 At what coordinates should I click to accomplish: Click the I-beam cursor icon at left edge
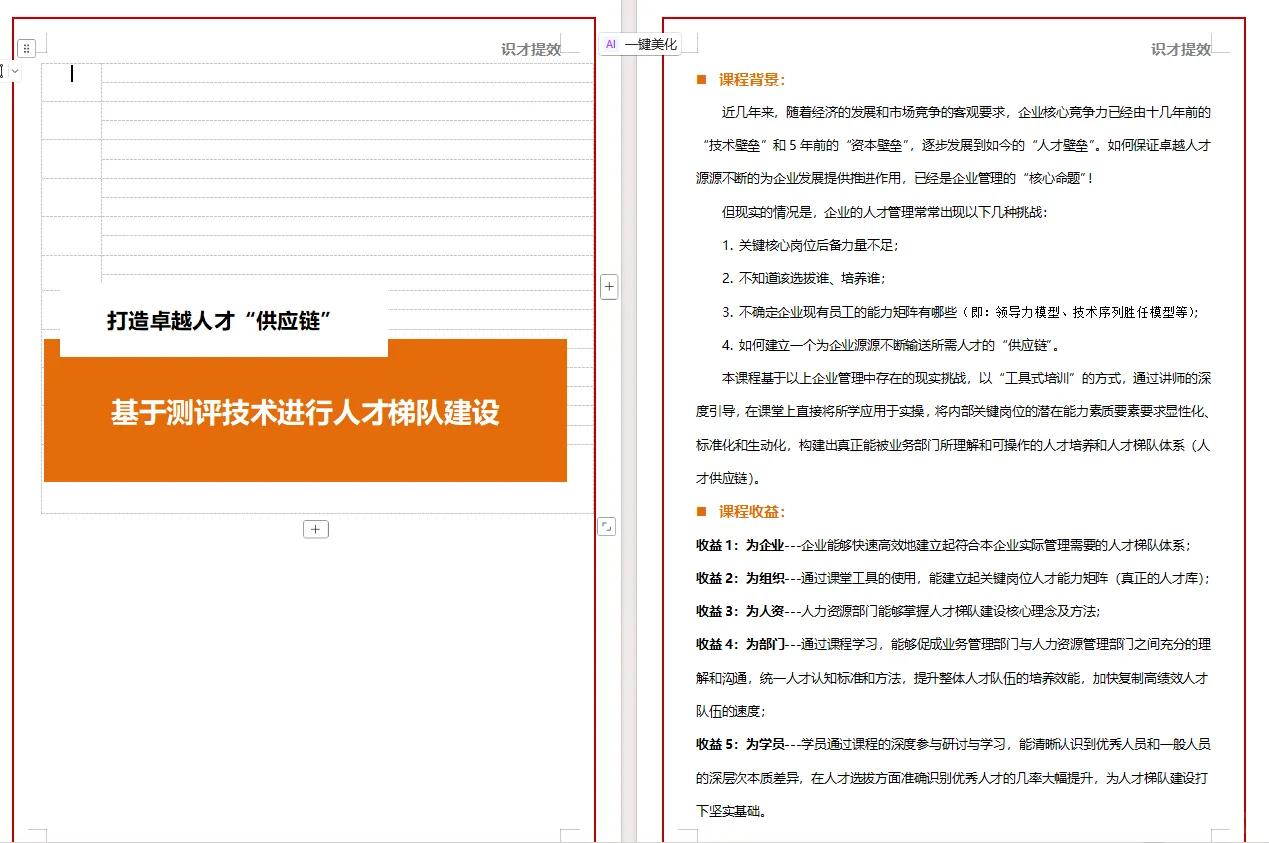tap(3, 71)
